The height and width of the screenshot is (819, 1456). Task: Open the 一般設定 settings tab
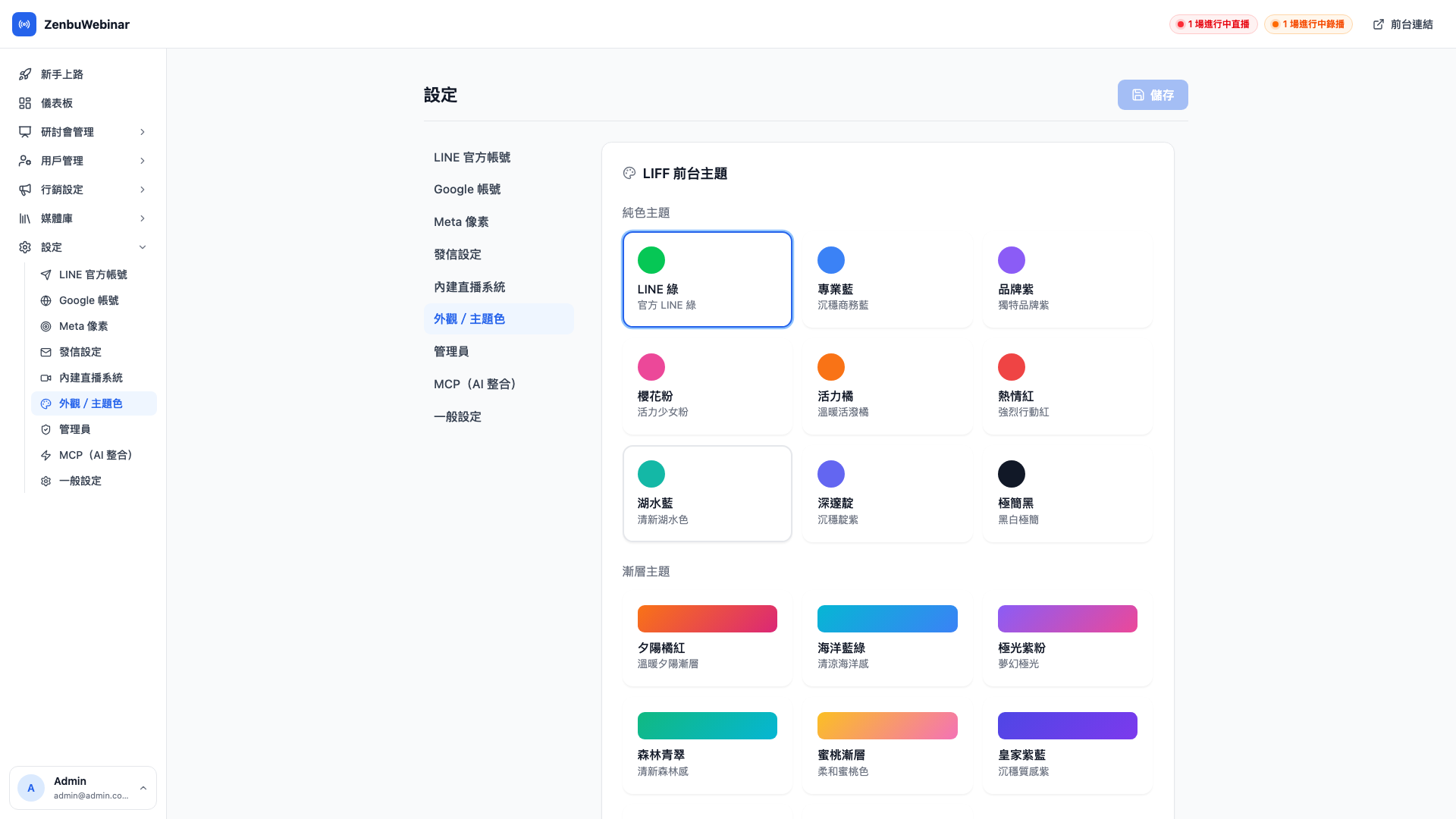pyautogui.click(x=499, y=417)
